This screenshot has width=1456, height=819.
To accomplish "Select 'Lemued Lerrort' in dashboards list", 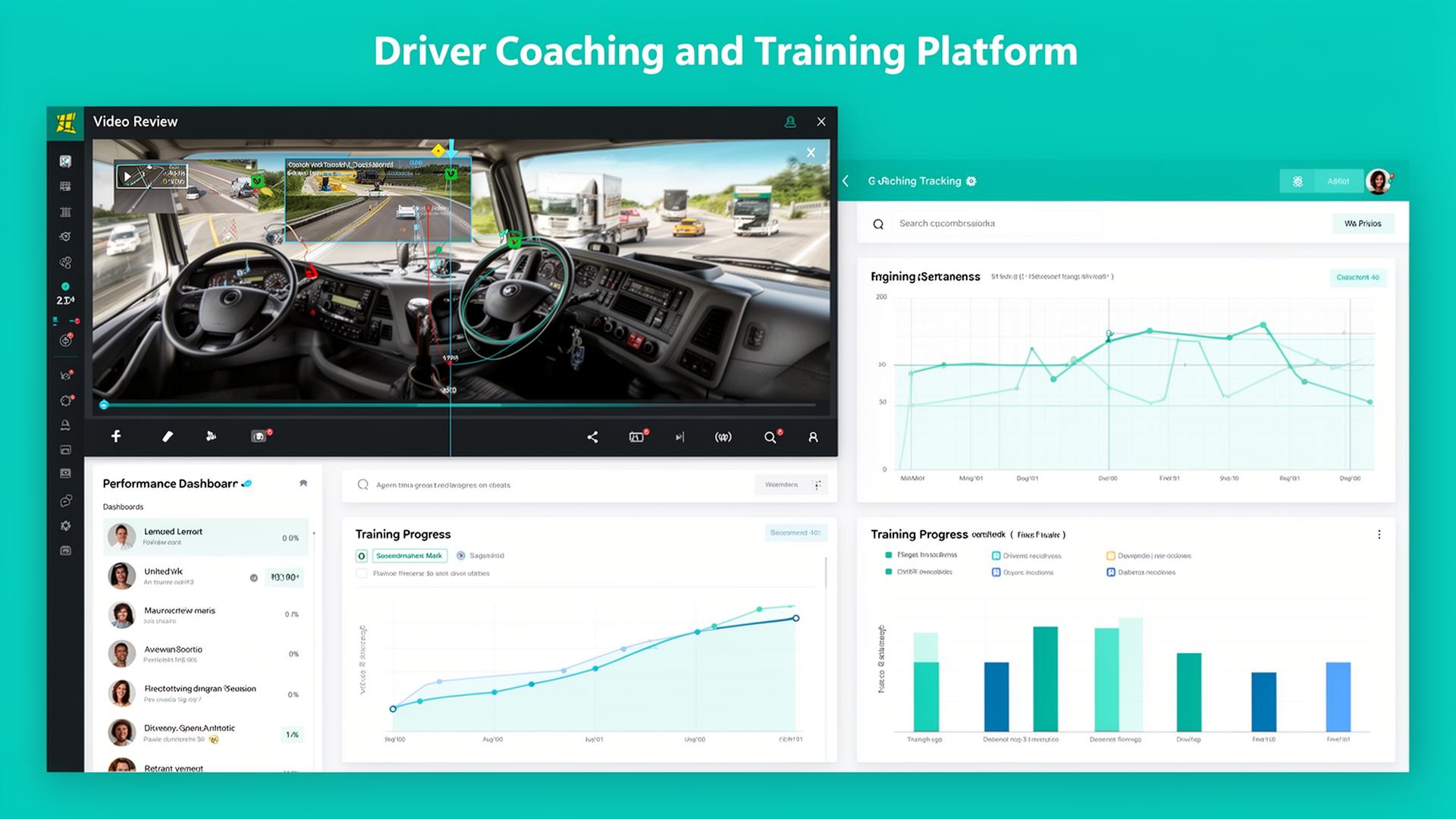I will coord(206,537).
